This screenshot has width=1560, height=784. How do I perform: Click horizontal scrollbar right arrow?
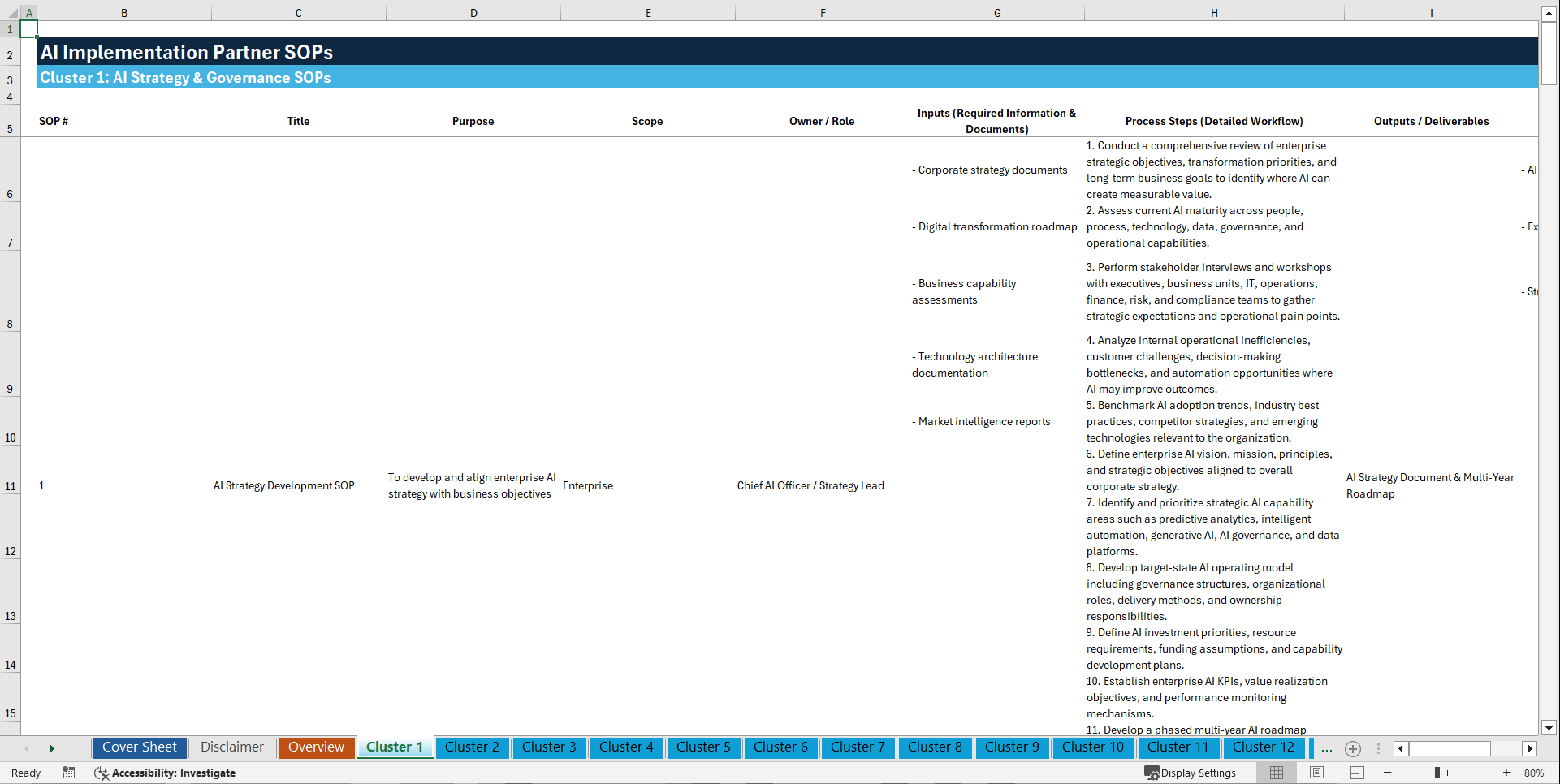click(1530, 748)
